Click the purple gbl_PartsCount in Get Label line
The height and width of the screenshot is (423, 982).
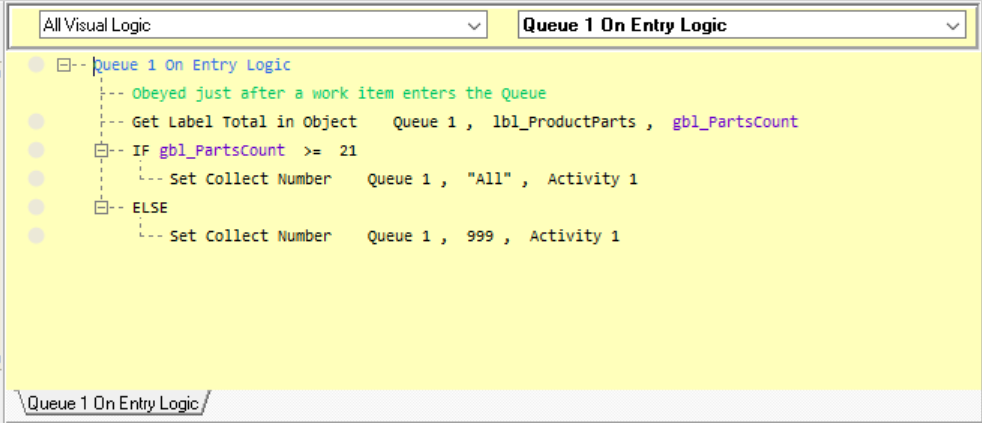(735, 122)
